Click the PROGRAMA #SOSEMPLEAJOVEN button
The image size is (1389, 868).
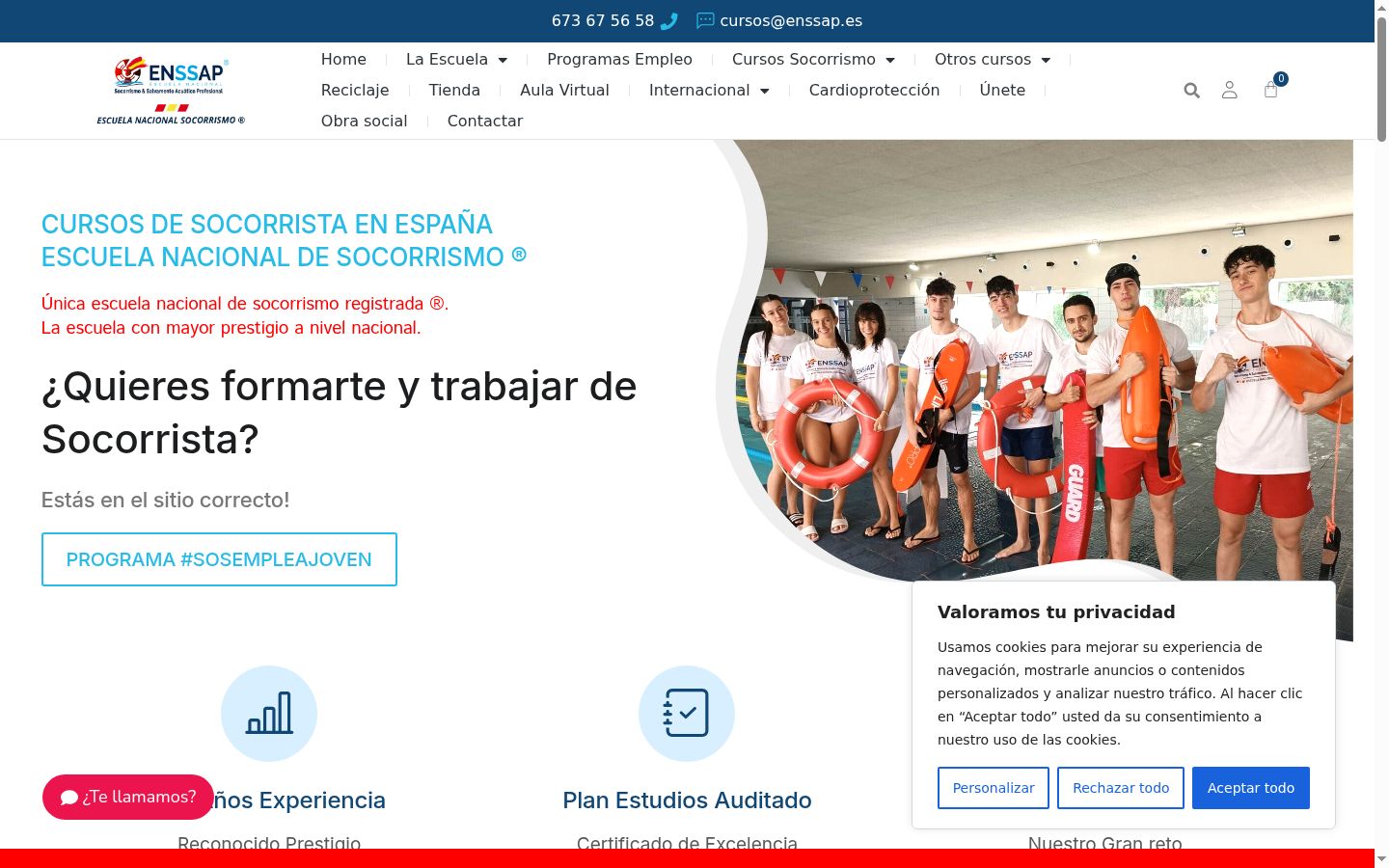coord(219,559)
